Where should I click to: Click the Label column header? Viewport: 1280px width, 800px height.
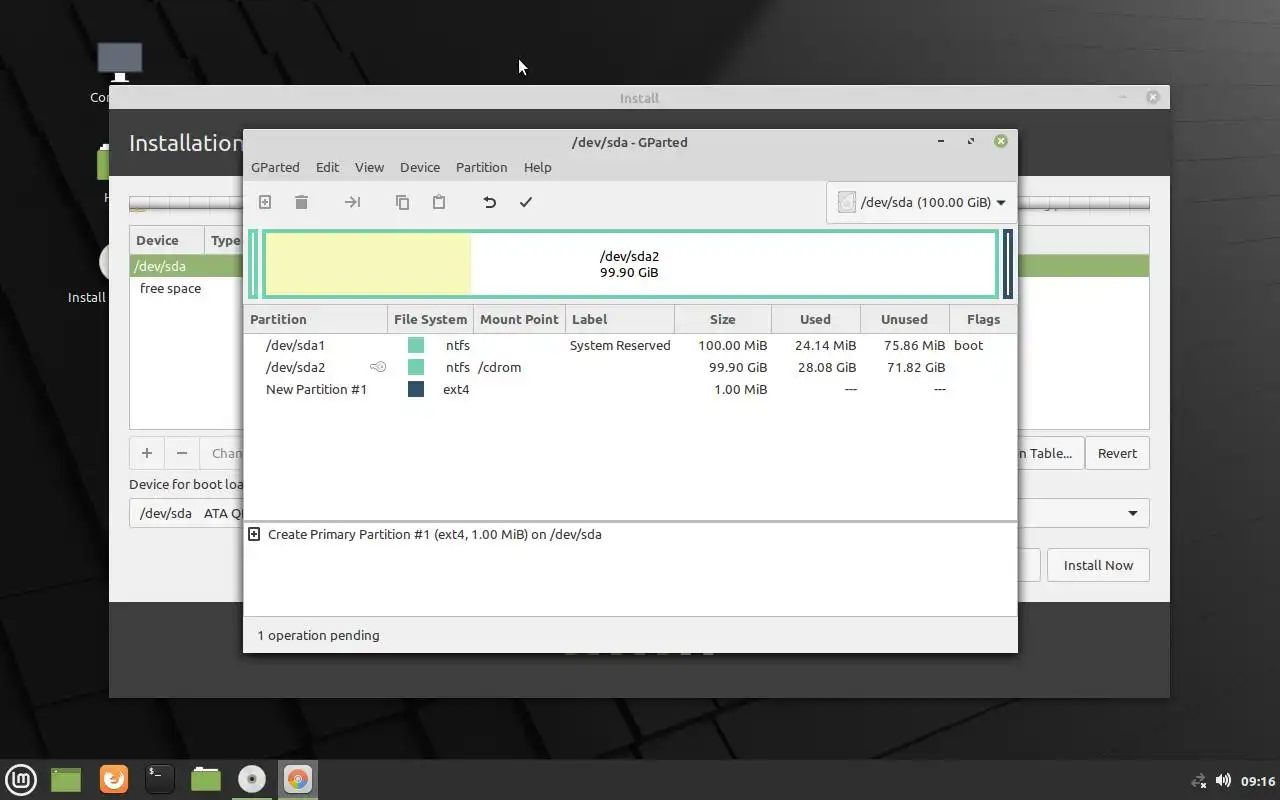pos(620,319)
